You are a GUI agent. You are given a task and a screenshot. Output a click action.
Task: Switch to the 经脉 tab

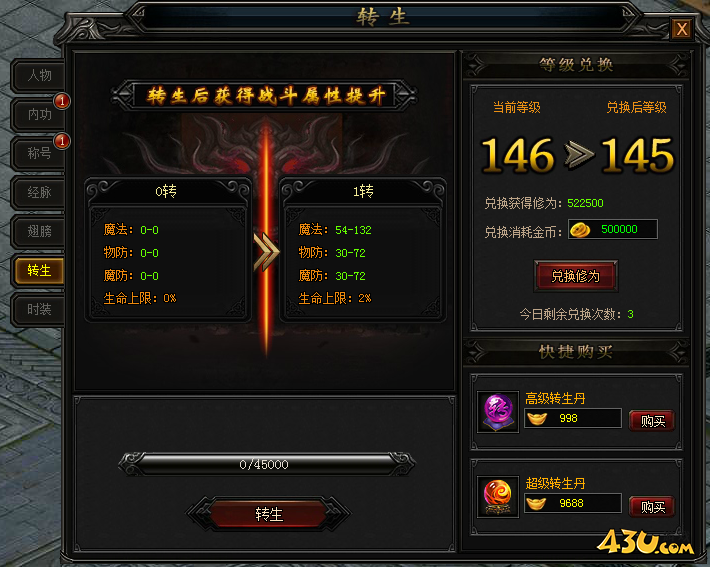[39, 192]
